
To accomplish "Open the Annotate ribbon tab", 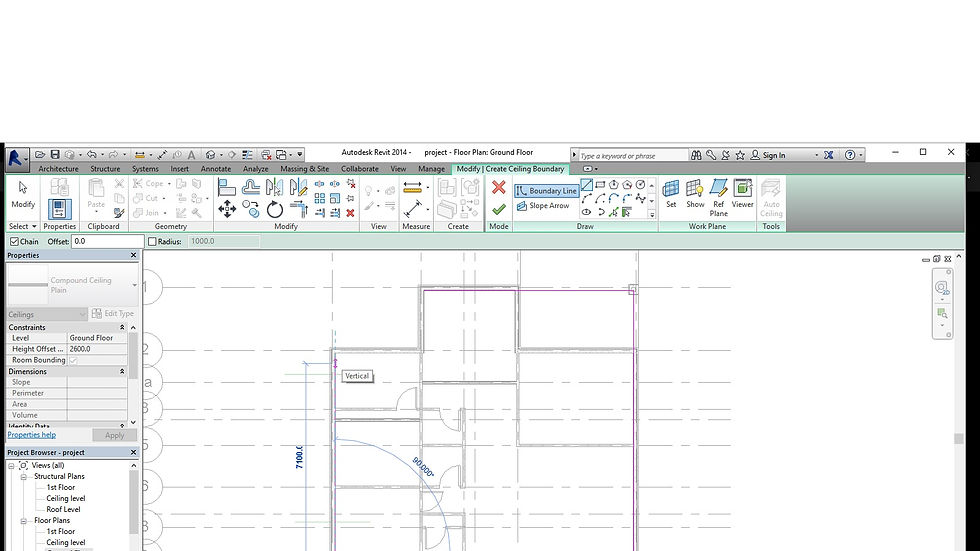I will [216, 169].
